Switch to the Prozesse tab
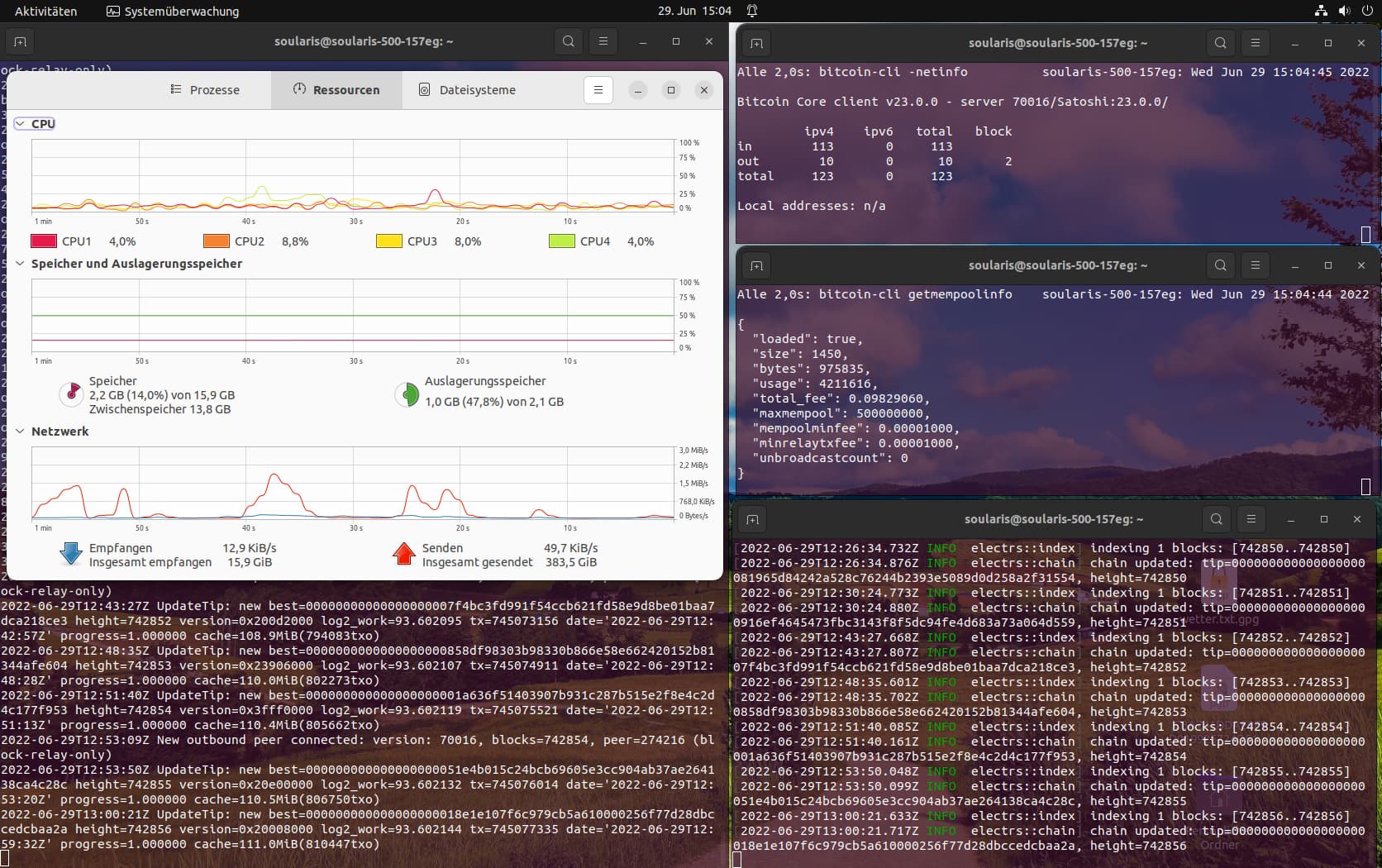The width and height of the screenshot is (1382, 868). [205, 90]
